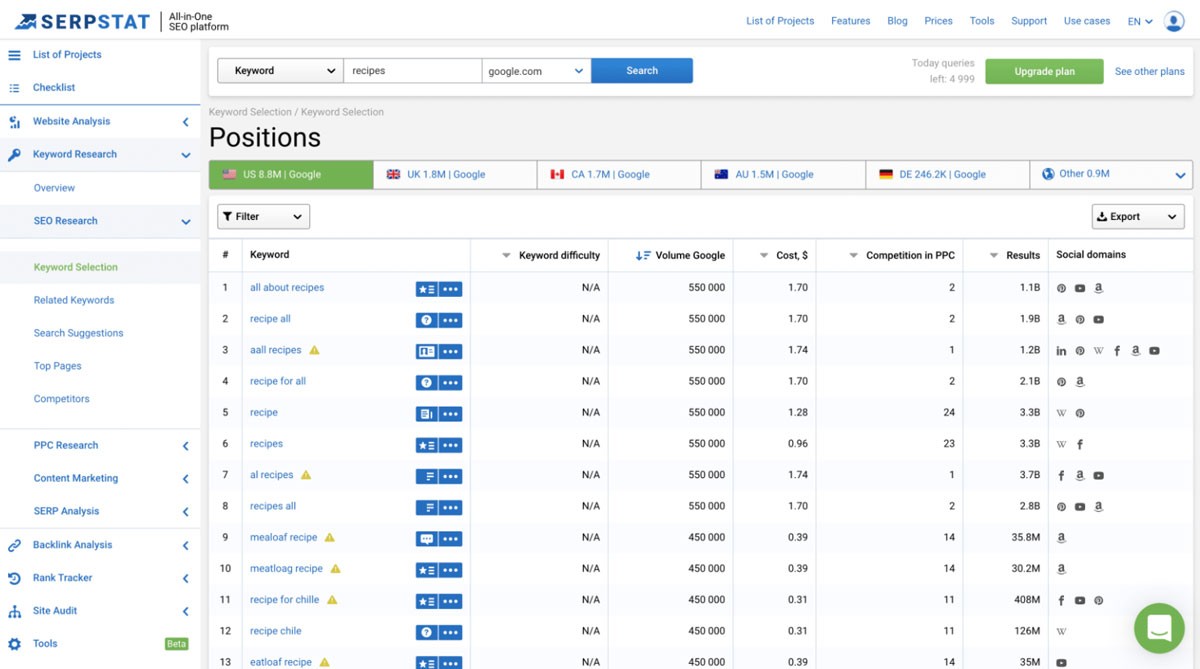Image resolution: width=1200 pixels, height=669 pixels.
Task: Open the Features menu in the top bar
Action: coord(850,20)
